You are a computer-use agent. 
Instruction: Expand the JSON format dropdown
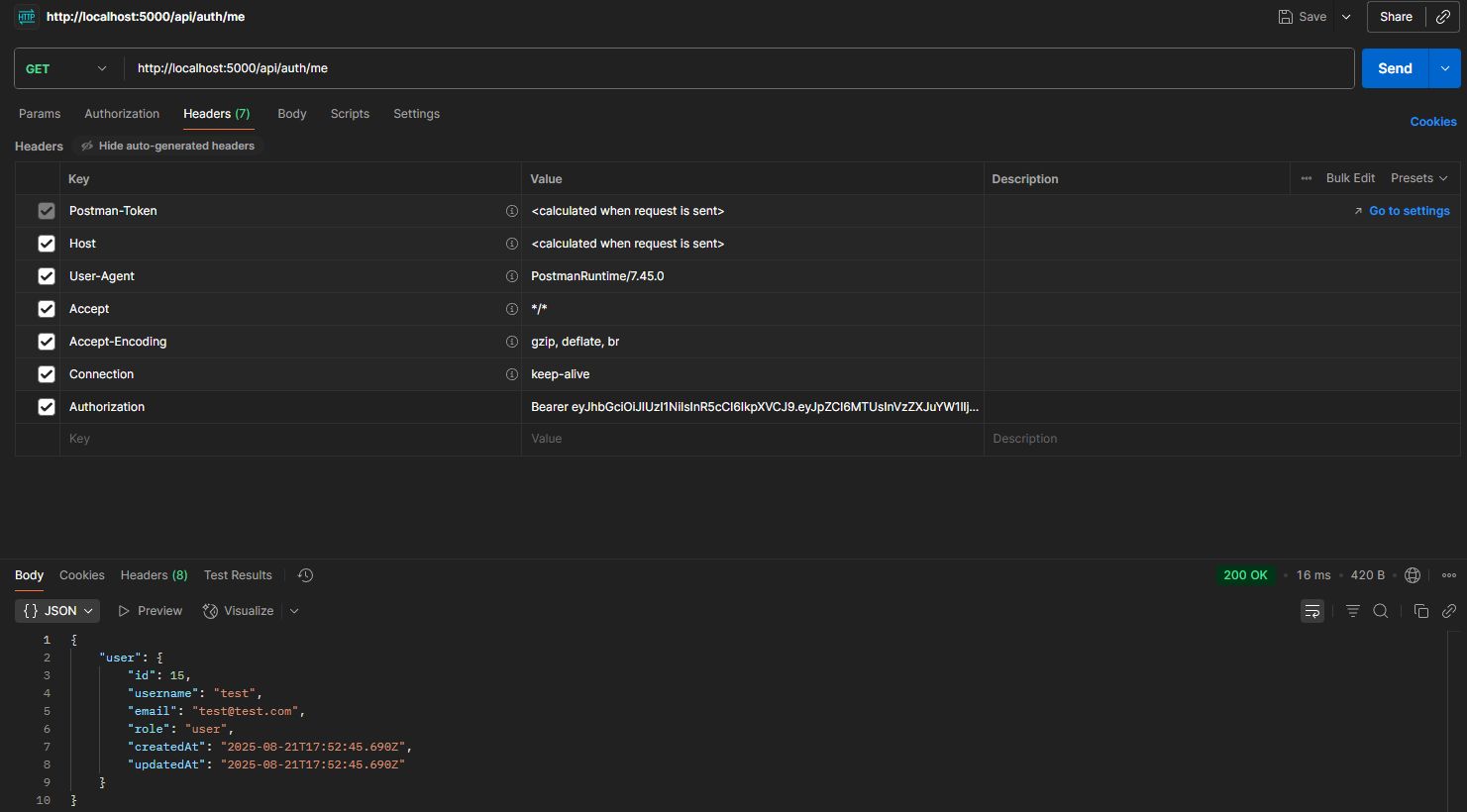tap(57, 611)
